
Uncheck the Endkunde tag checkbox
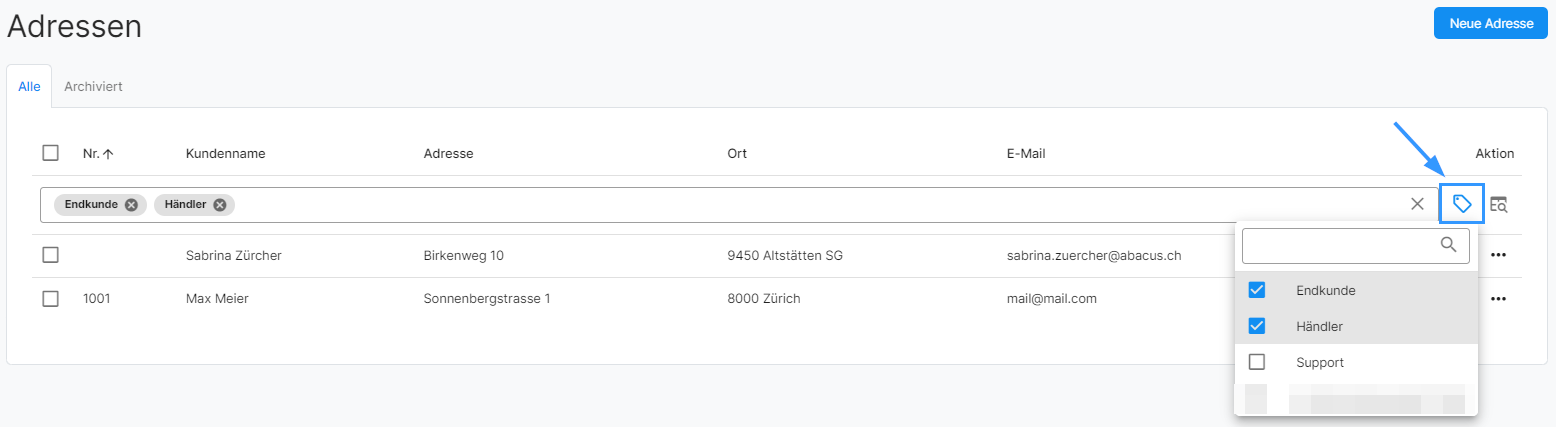click(x=1257, y=290)
